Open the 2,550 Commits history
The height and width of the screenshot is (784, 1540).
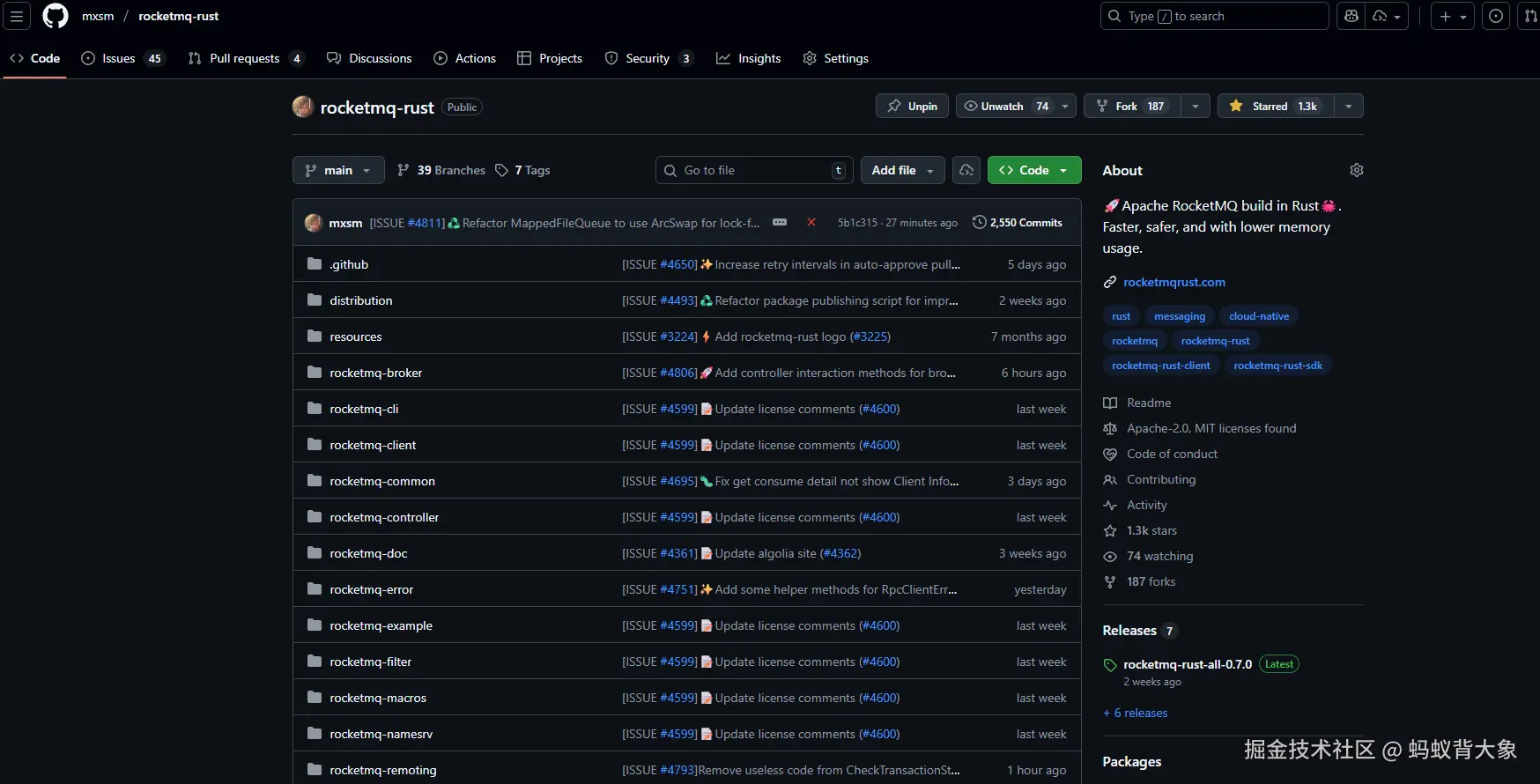[1018, 223]
